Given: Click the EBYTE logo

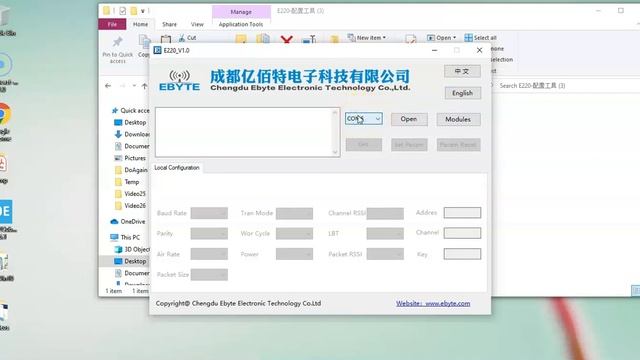Looking at the screenshot, I should pos(179,80).
